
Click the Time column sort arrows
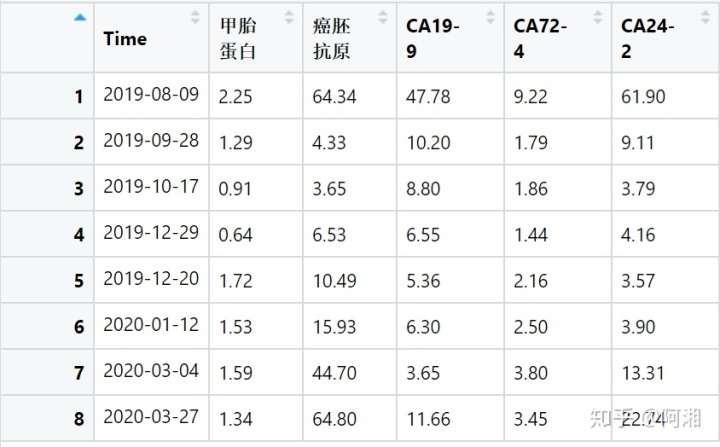195,17
